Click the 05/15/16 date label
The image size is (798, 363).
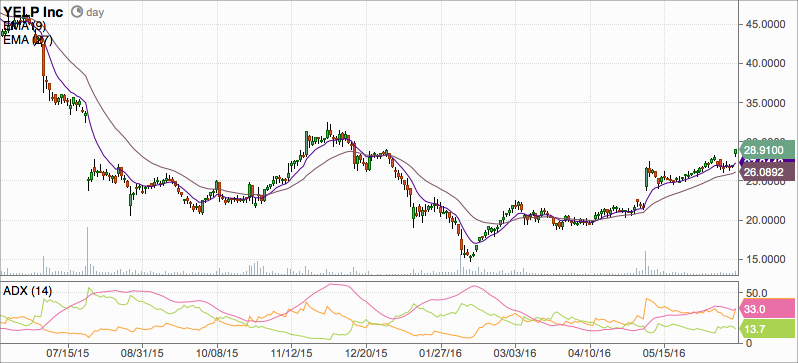point(664,353)
